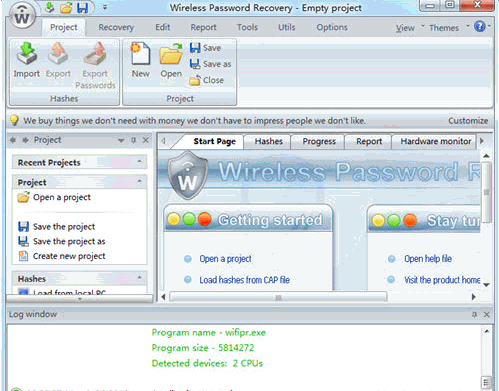
Task: Click the round W application menu button
Action: [22, 16]
